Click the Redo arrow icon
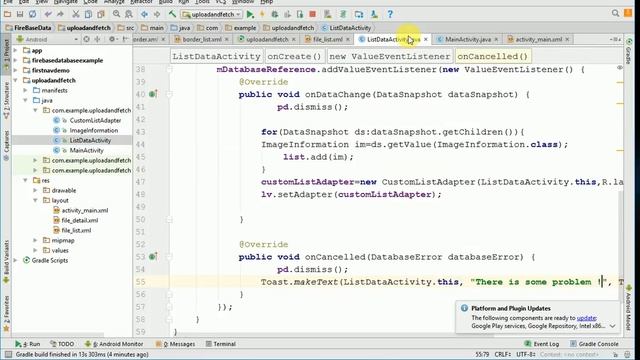Image resolution: width=640 pixels, height=360 pixels. [x=60, y=14]
